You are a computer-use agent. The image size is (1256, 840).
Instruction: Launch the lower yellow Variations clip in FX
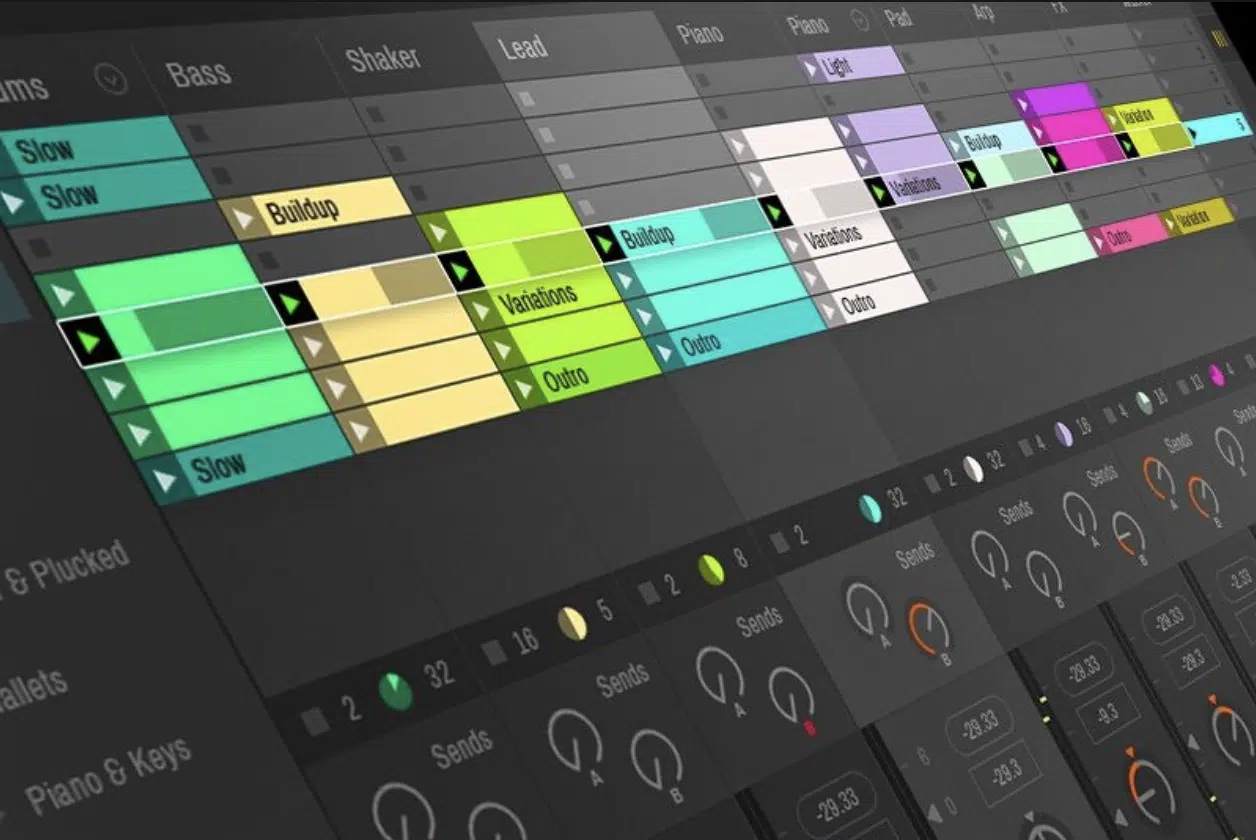click(1168, 224)
